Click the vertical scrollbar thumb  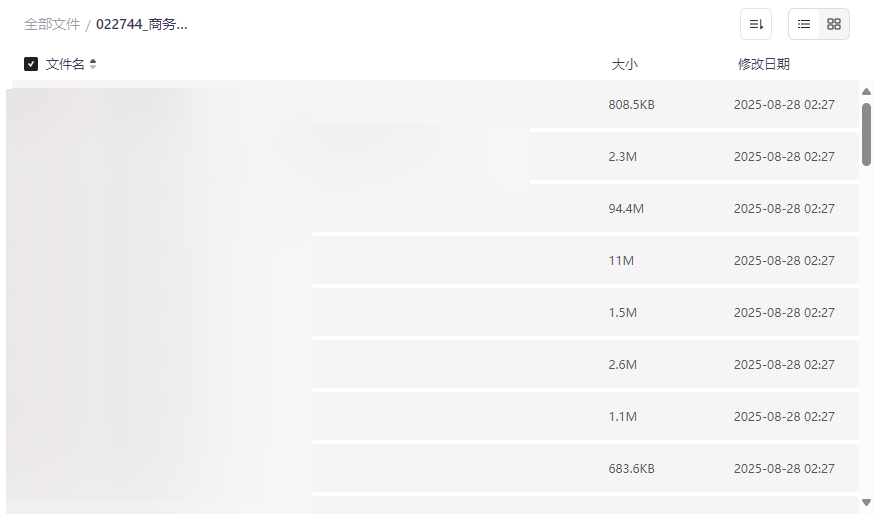[866, 133]
